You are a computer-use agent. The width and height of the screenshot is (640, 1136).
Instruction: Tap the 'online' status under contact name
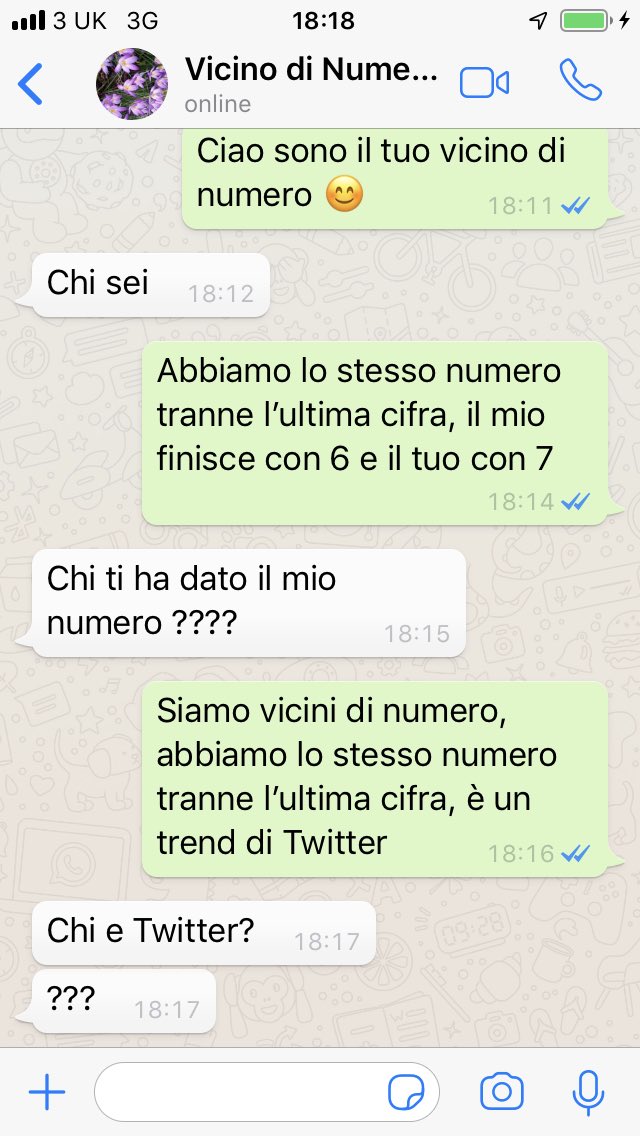pos(217,104)
